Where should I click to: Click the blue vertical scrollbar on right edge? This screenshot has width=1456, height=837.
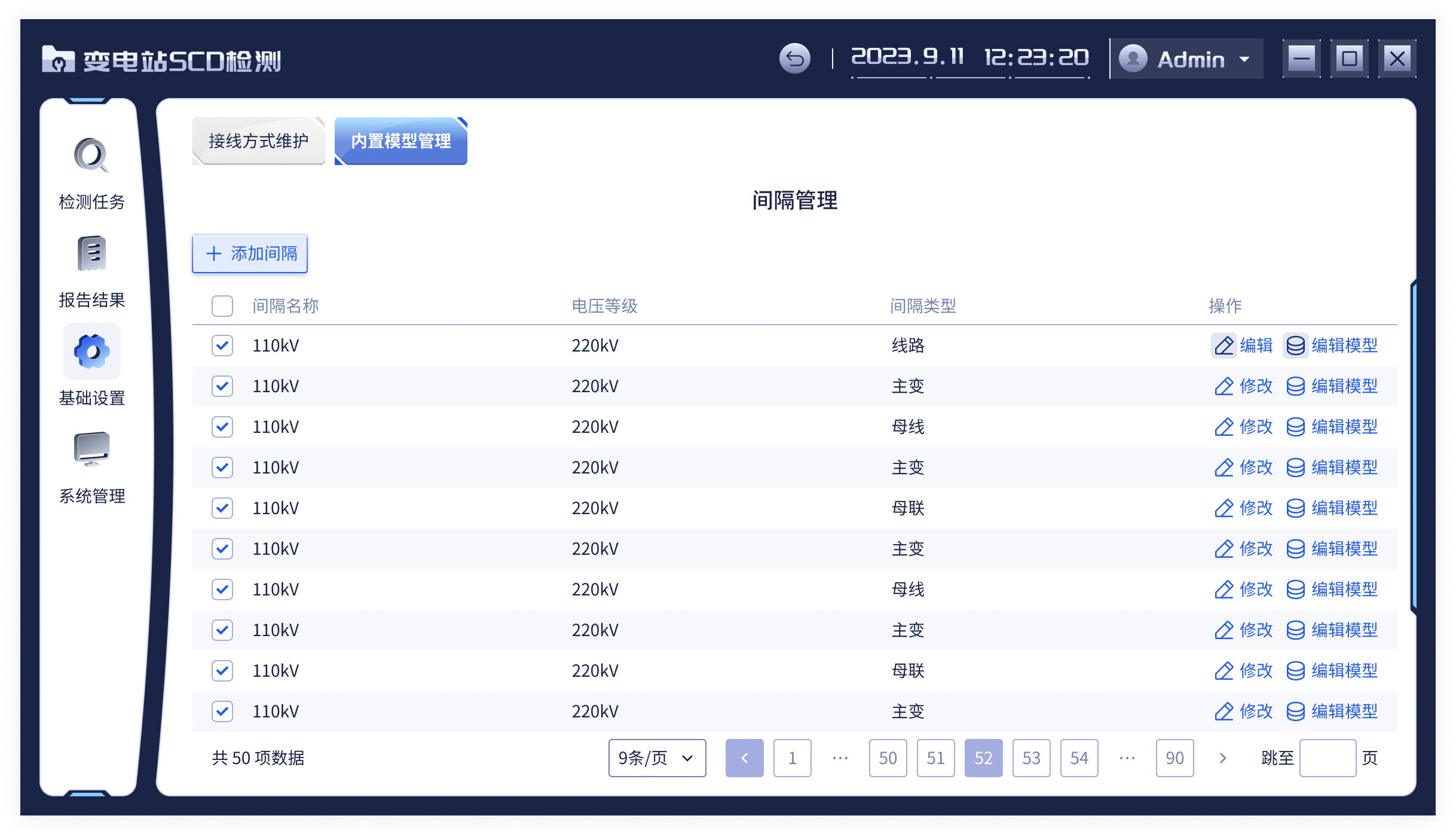(x=1413, y=447)
